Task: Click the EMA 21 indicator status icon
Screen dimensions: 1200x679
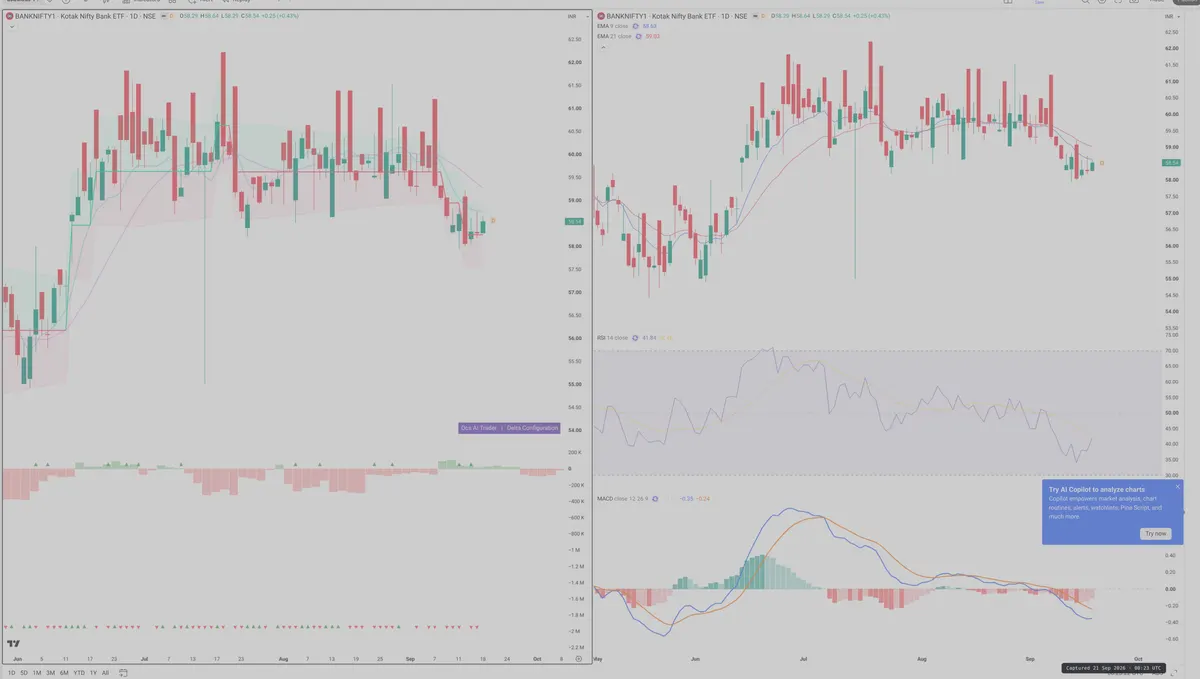Action: point(639,37)
